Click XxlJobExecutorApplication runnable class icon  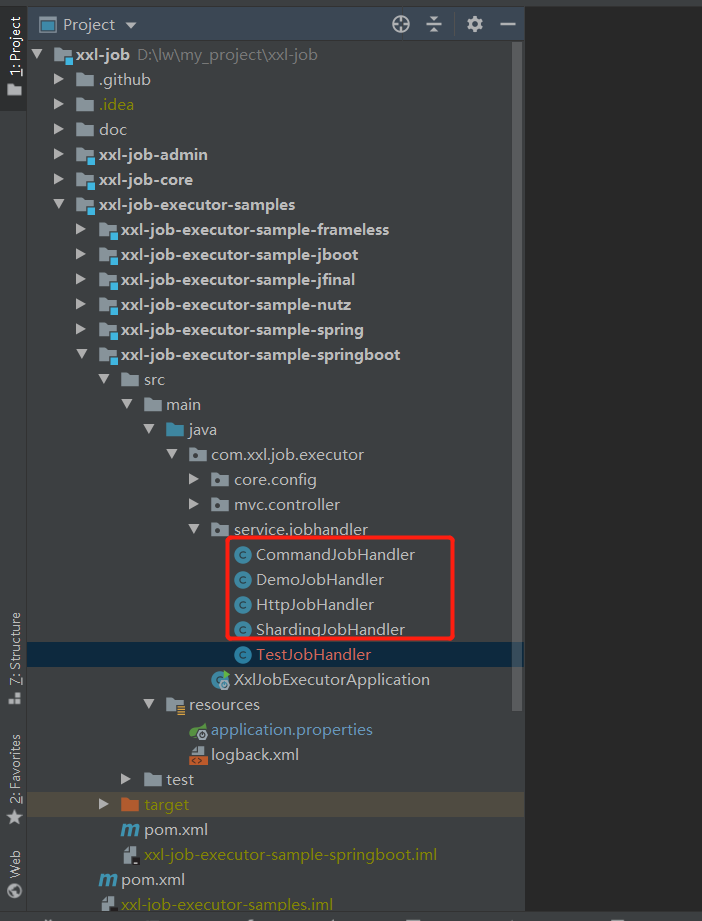tap(221, 680)
